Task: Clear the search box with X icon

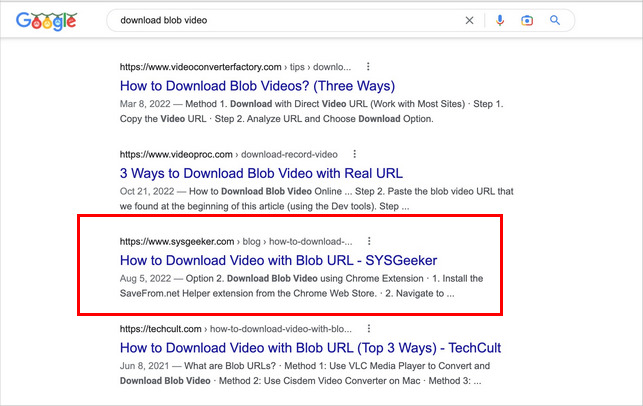Action: (470, 20)
